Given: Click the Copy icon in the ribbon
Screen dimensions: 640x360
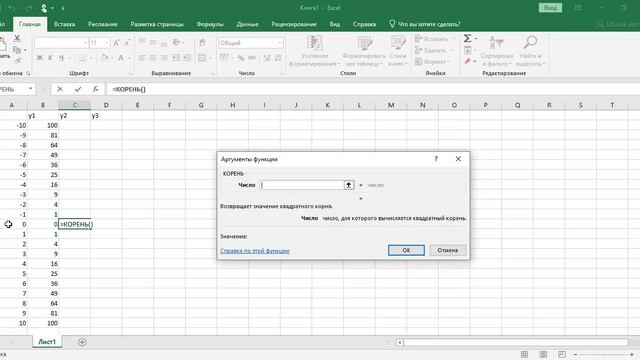Looking at the screenshot, I should click(17, 50).
